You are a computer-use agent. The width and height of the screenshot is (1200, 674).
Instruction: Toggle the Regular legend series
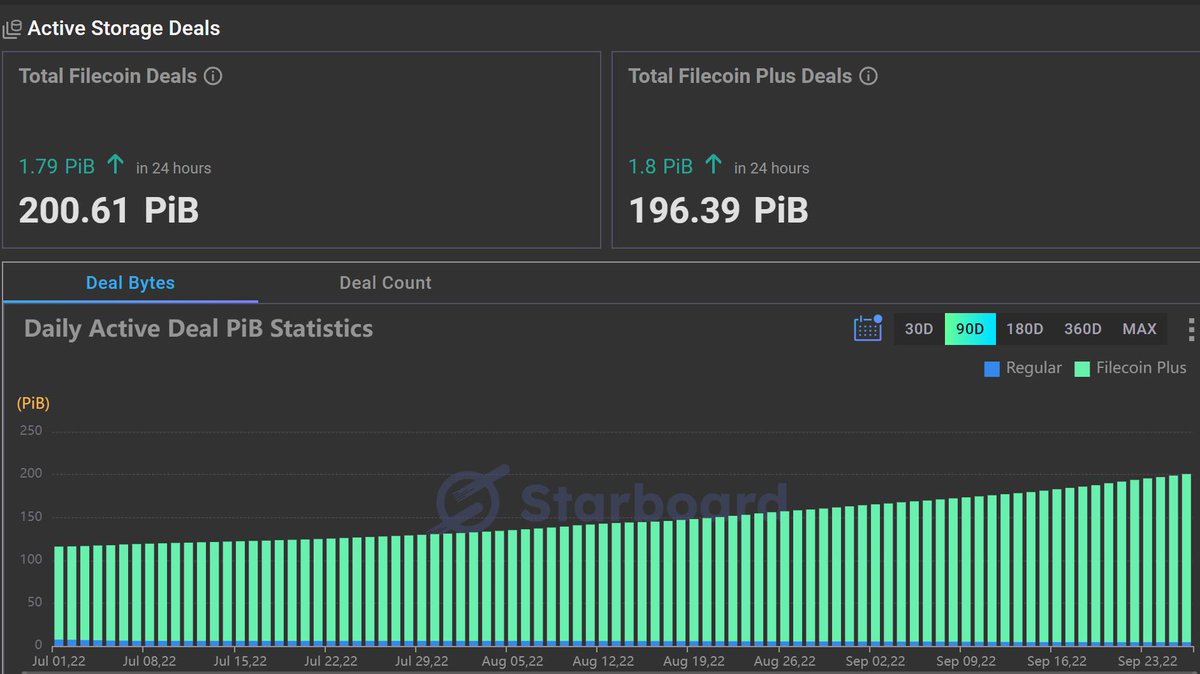[x=1023, y=368]
